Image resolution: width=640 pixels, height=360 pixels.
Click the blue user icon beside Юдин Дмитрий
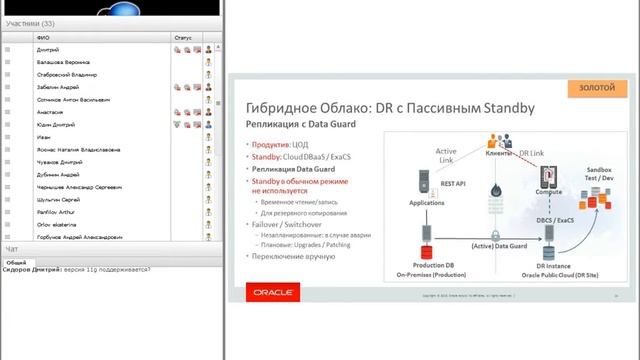click(209, 124)
